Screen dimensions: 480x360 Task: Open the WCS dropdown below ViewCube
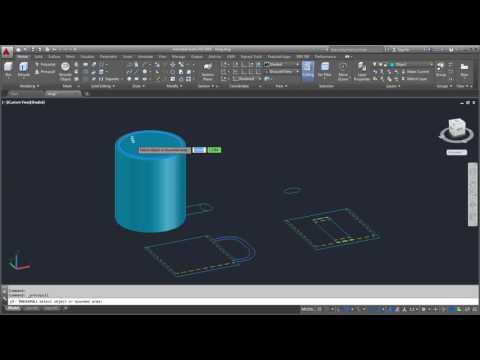coord(457,152)
